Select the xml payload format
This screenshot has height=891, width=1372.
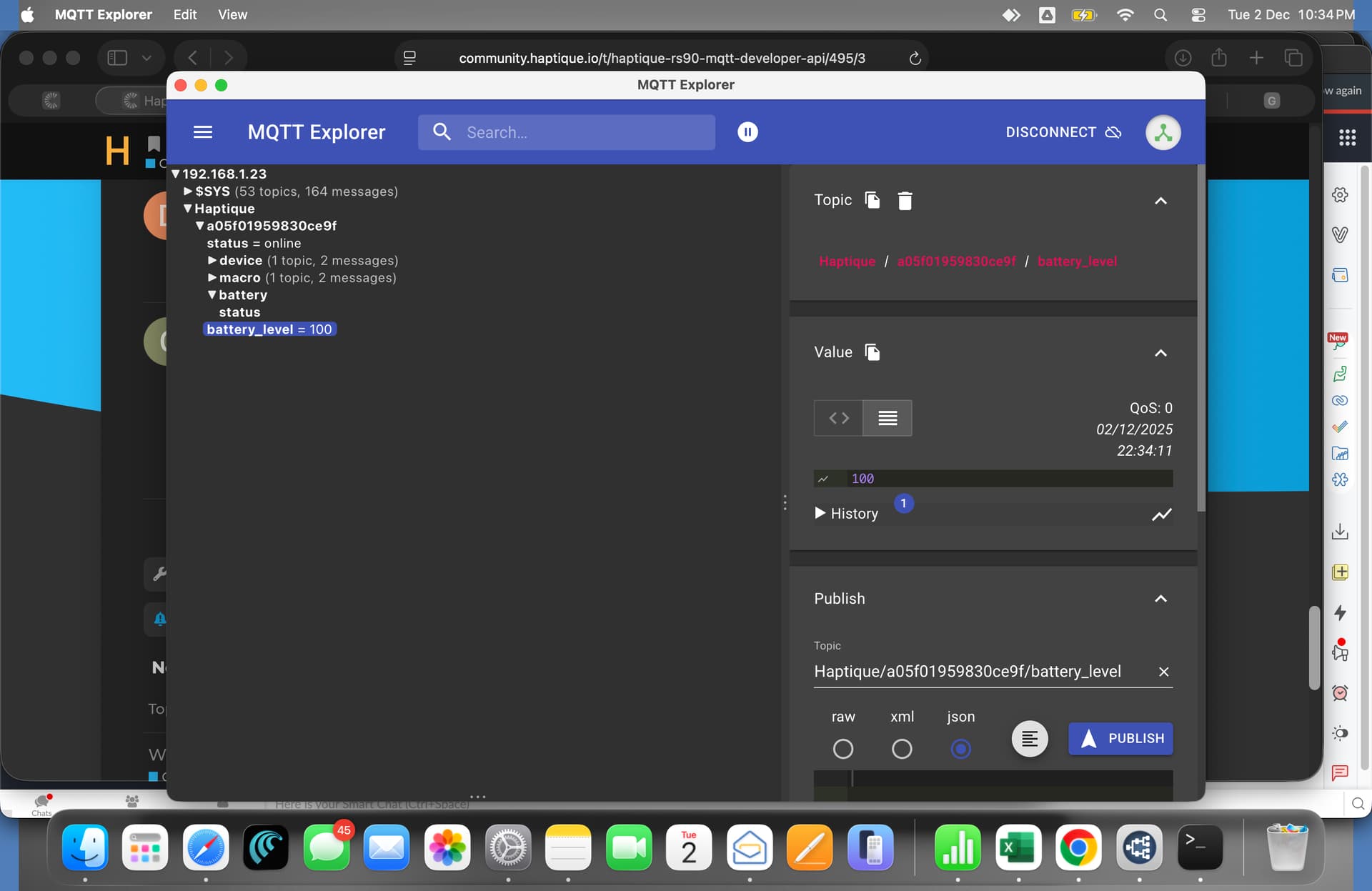point(902,749)
